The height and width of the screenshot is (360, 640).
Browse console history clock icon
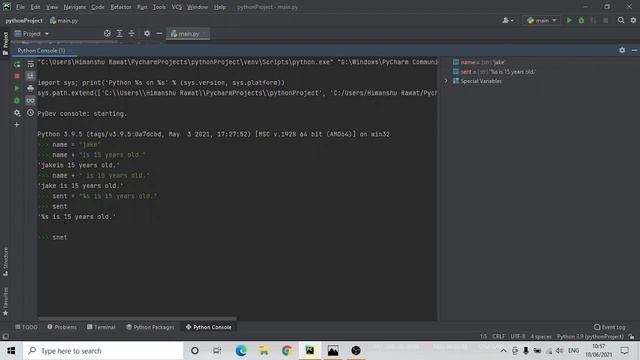click(x=30, y=113)
